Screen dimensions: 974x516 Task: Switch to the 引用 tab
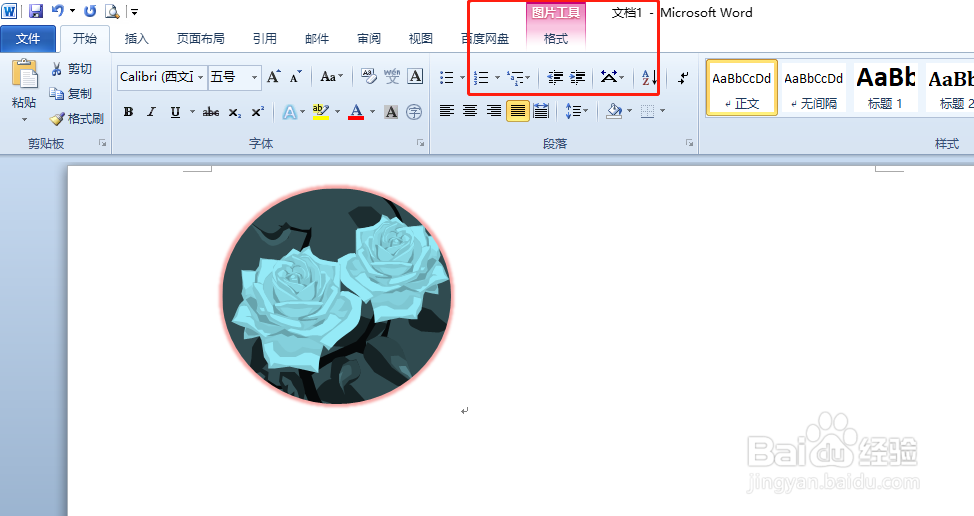[265, 38]
